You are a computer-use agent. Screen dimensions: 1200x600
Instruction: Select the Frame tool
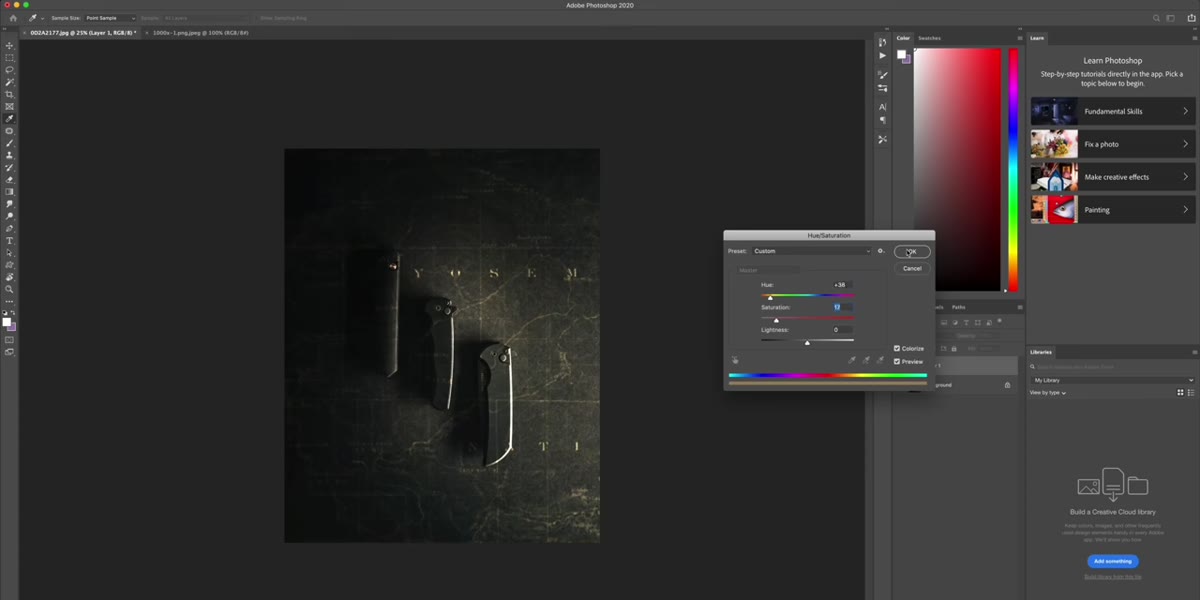click(x=10, y=107)
